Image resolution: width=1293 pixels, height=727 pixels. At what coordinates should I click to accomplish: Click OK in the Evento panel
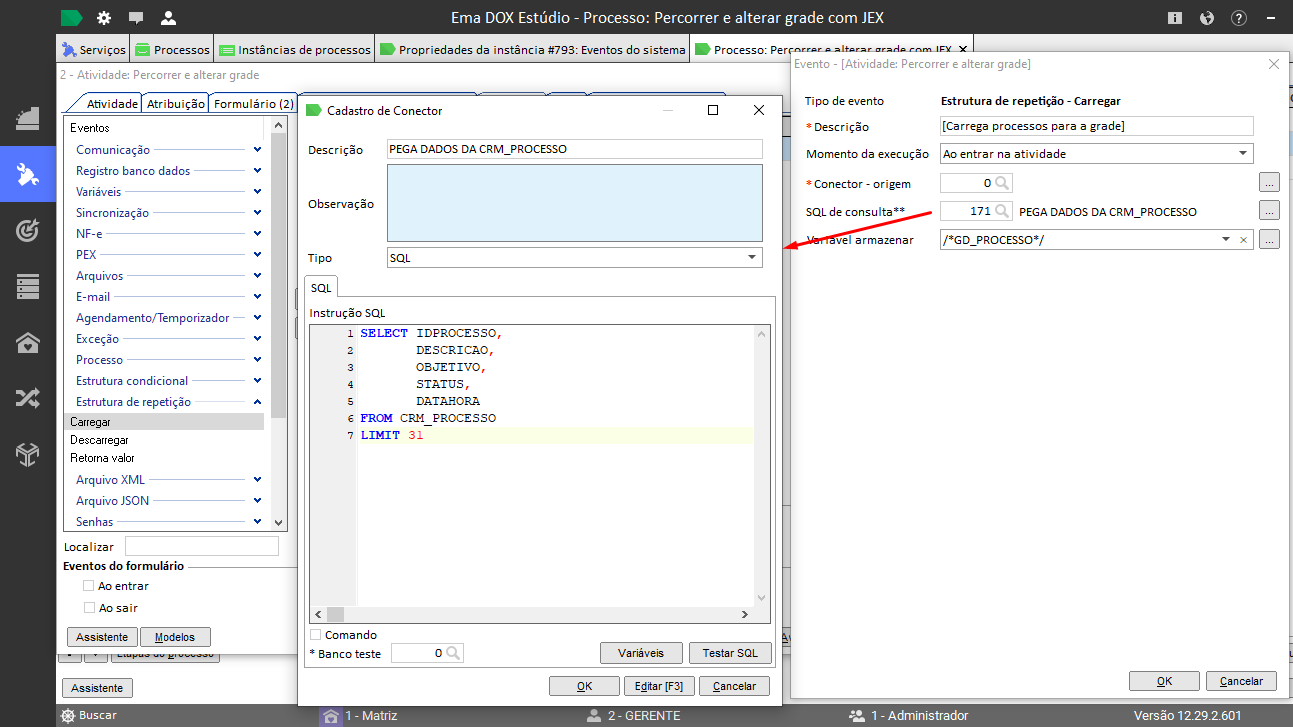pyautogui.click(x=1164, y=681)
